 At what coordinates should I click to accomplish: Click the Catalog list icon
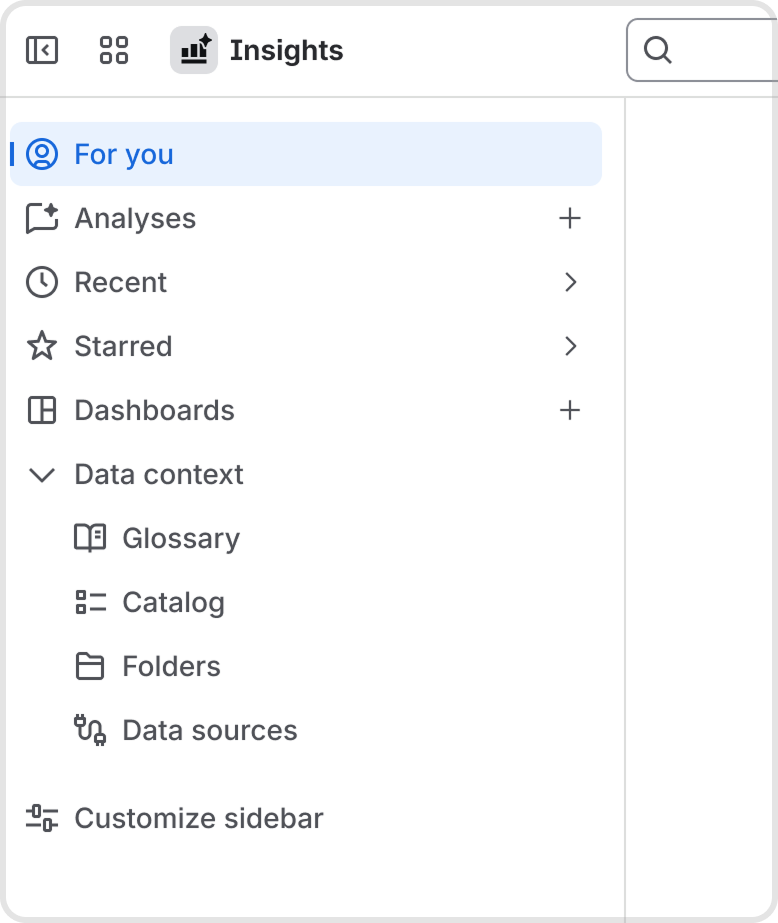pyautogui.click(x=91, y=602)
